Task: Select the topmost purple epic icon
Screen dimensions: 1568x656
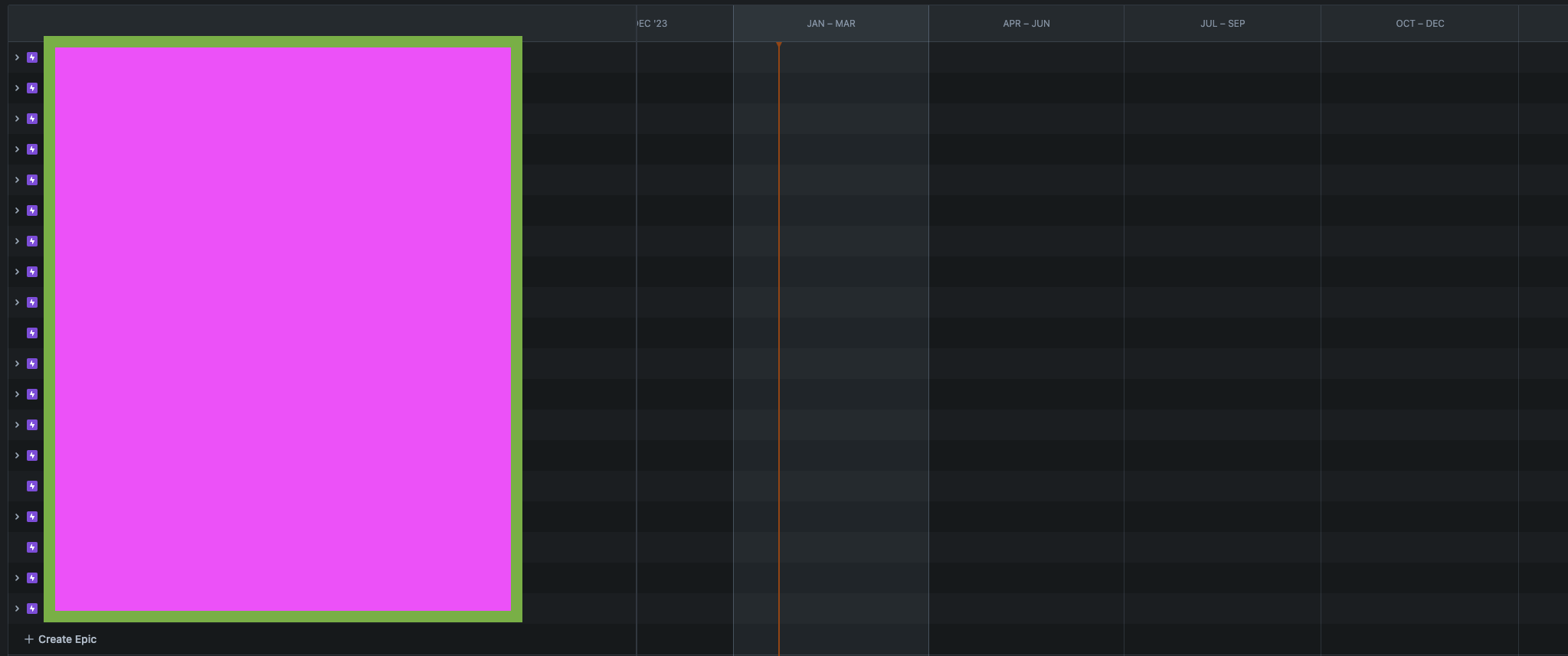Action: pos(32,57)
